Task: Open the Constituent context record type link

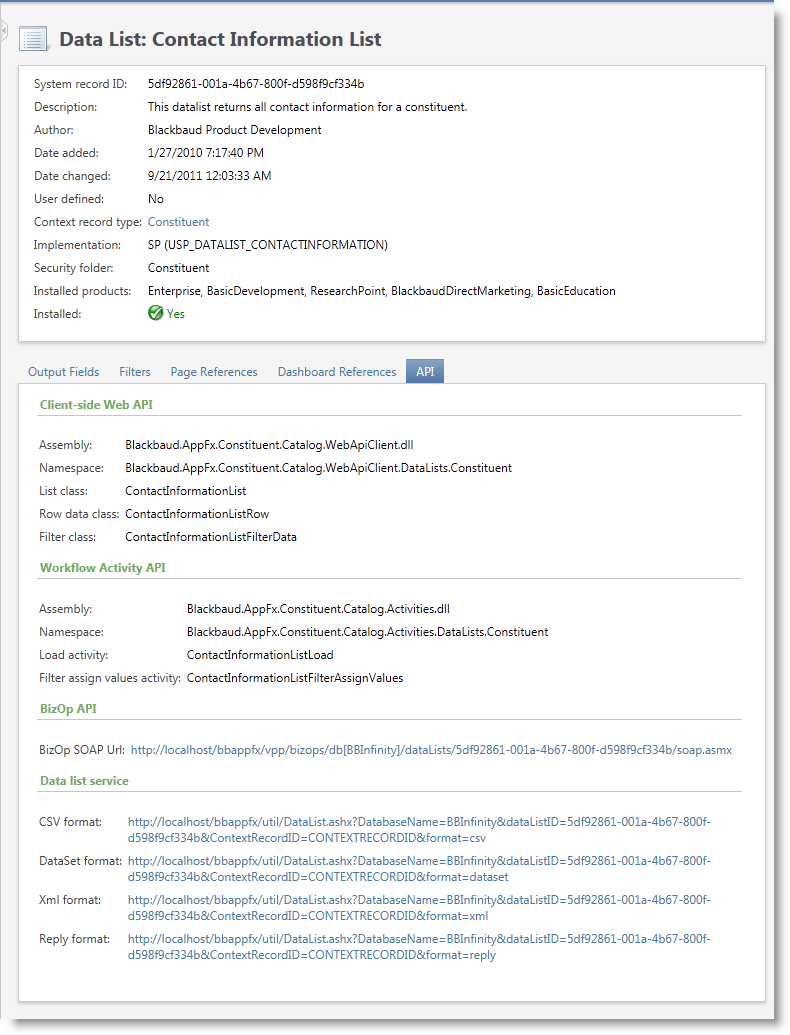Action: tap(178, 222)
